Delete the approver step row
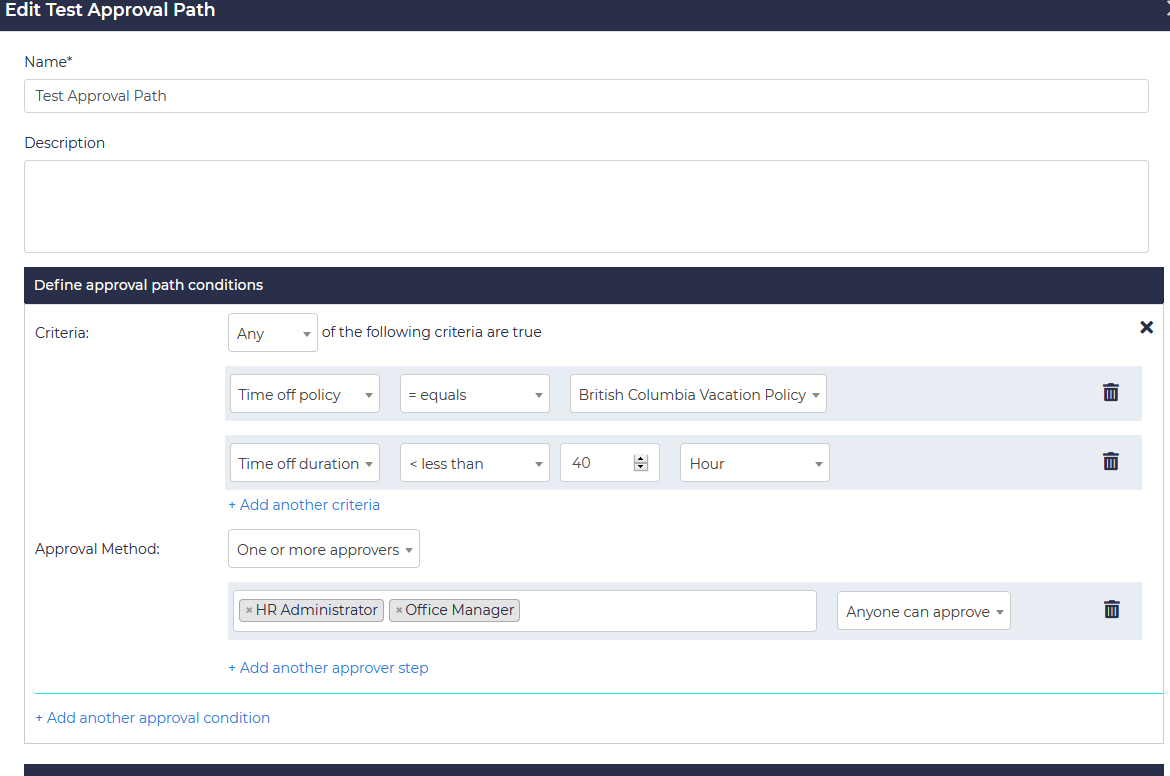Screen dimensions: 1170x776 tap(1111, 609)
